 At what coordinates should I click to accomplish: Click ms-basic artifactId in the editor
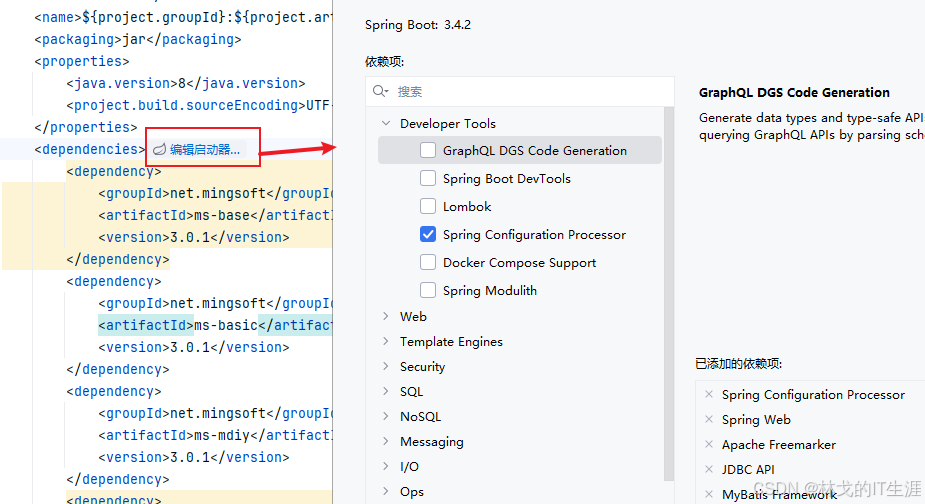click(x=226, y=325)
